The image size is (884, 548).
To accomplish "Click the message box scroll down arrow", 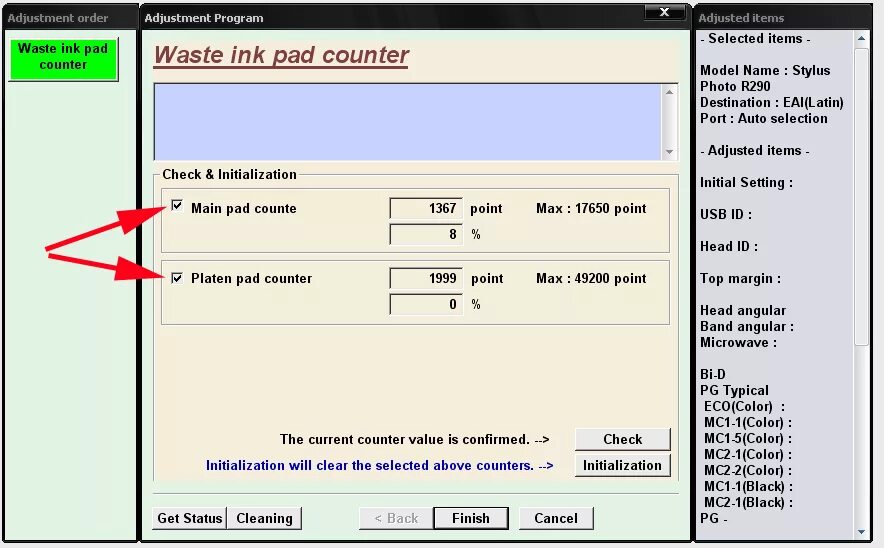I will tap(669, 152).
